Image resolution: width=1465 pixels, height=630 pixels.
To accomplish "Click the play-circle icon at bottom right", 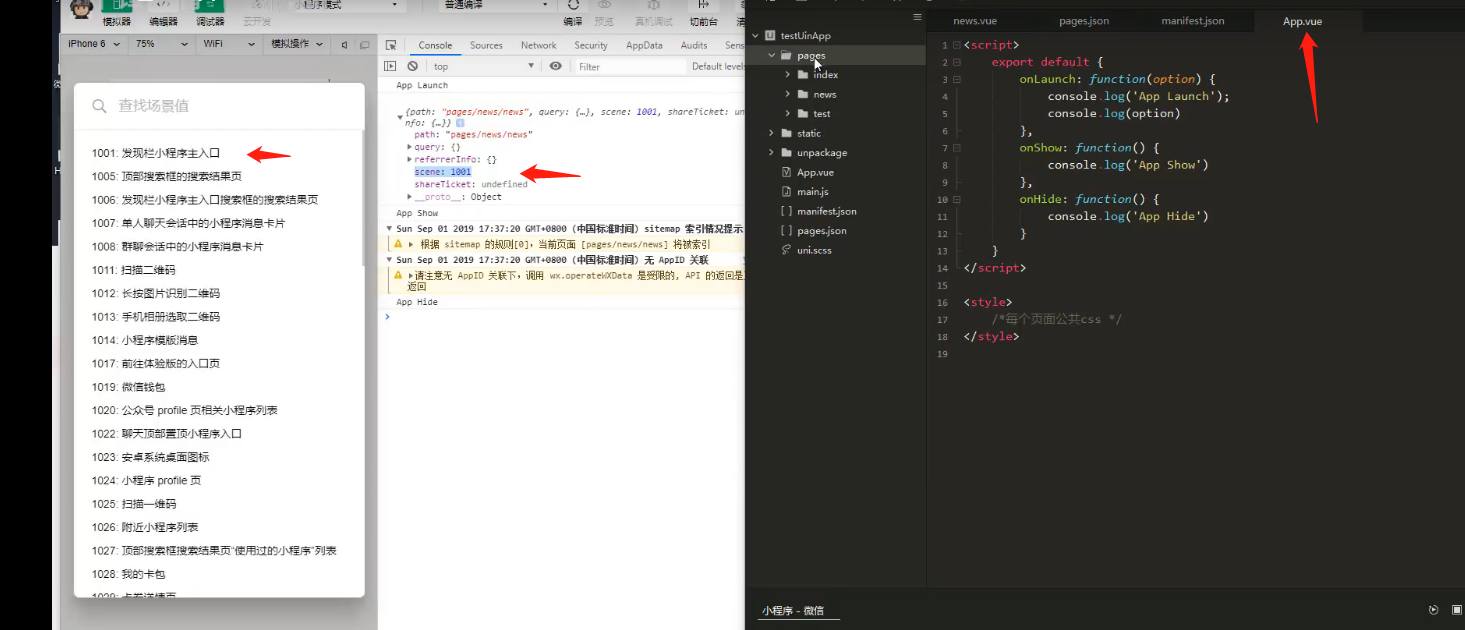I will point(1434,610).
